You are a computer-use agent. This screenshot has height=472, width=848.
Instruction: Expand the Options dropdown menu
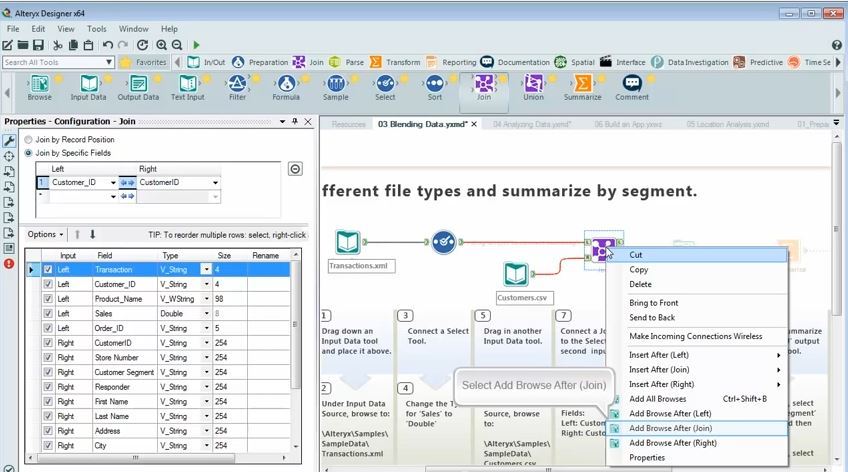[45, 234]
